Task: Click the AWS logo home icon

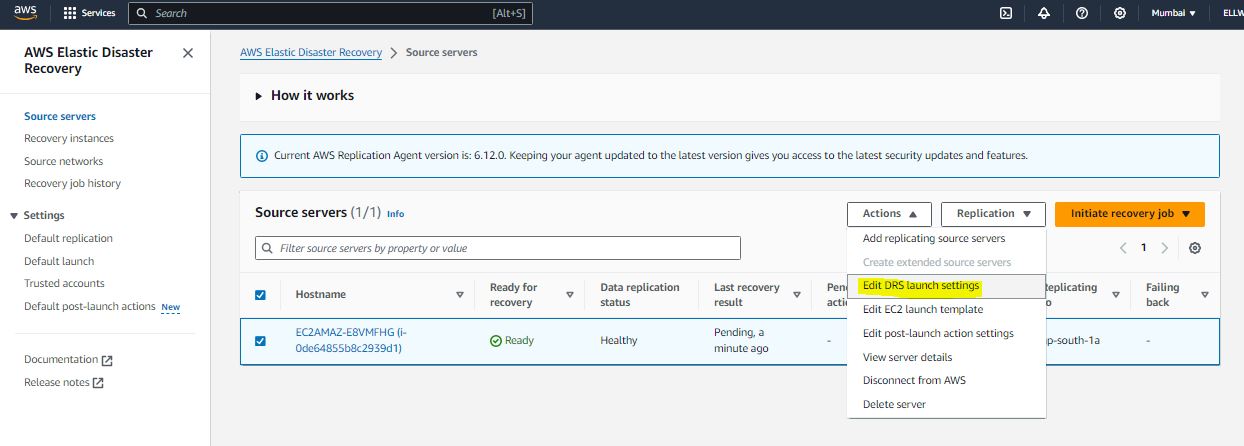Action: pos(25,13)
